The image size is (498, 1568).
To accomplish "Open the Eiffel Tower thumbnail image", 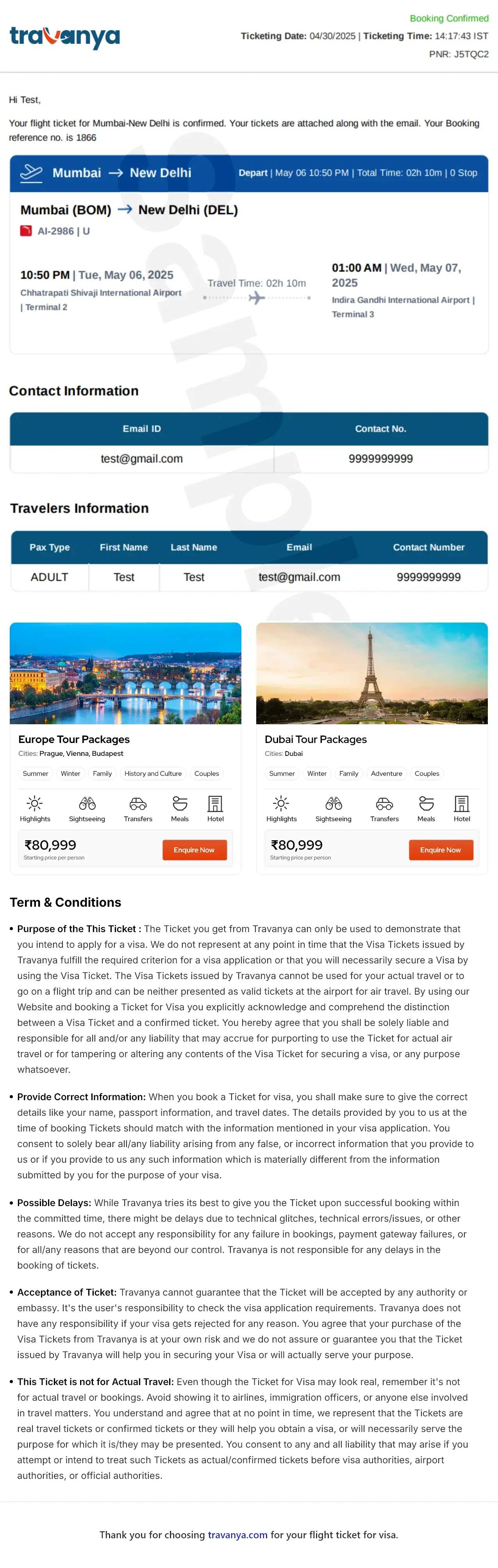I will pyautogui.click(x=371, y=673).
